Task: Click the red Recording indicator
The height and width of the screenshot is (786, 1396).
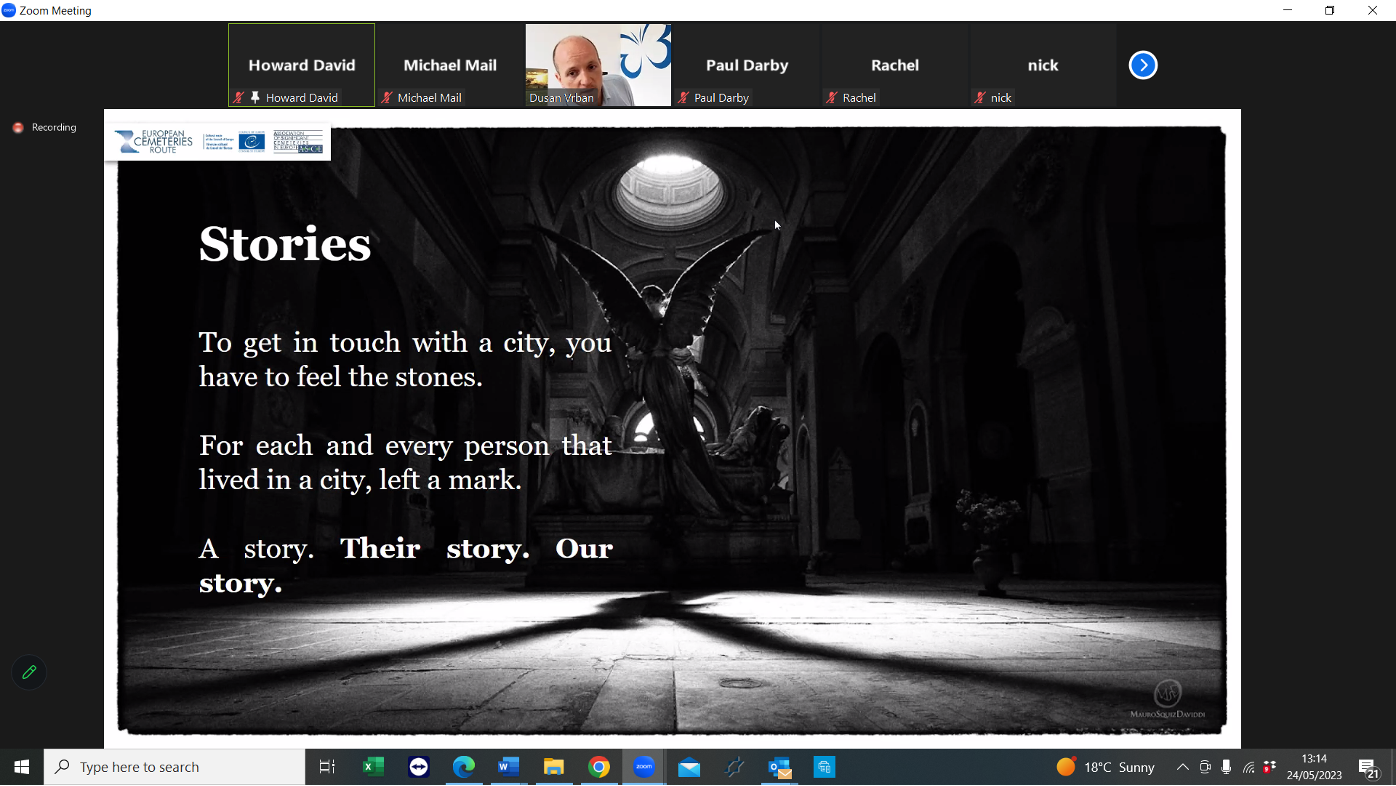Action: pyautogui.click(x=17, y=127)
